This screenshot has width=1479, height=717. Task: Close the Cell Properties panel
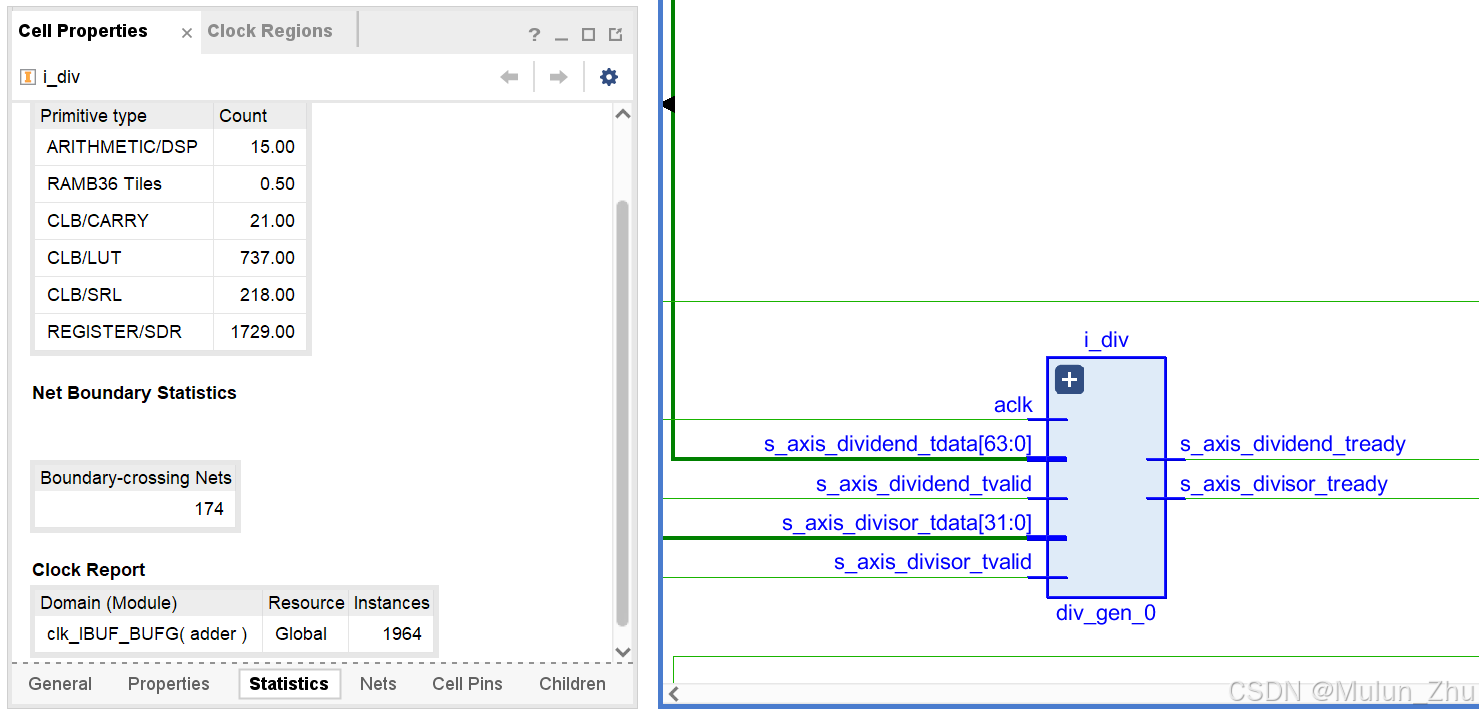186,31
